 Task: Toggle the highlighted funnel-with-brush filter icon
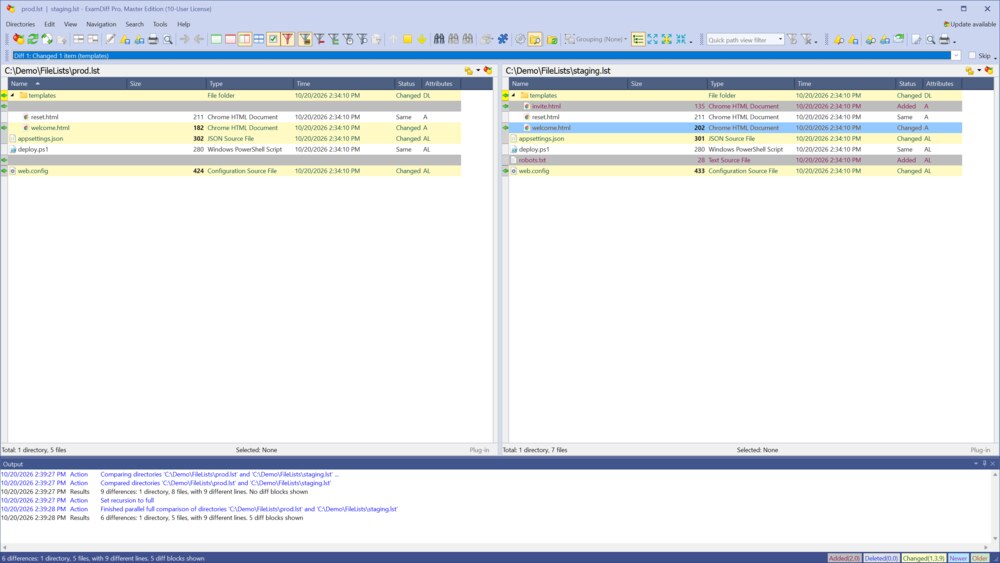click(x=305, y=40)
